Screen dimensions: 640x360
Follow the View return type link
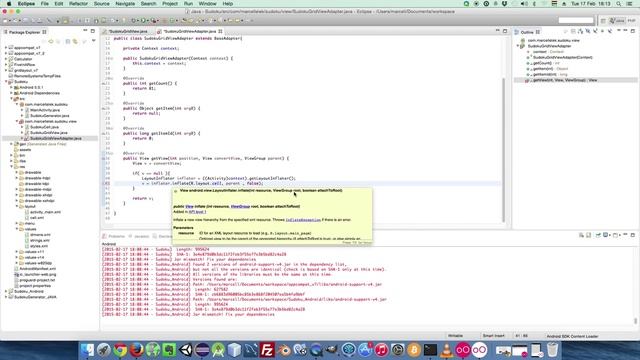(189, 207)
